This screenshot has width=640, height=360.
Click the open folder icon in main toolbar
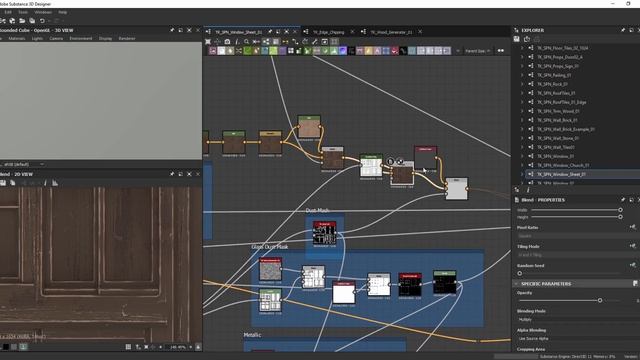point(22,20)
